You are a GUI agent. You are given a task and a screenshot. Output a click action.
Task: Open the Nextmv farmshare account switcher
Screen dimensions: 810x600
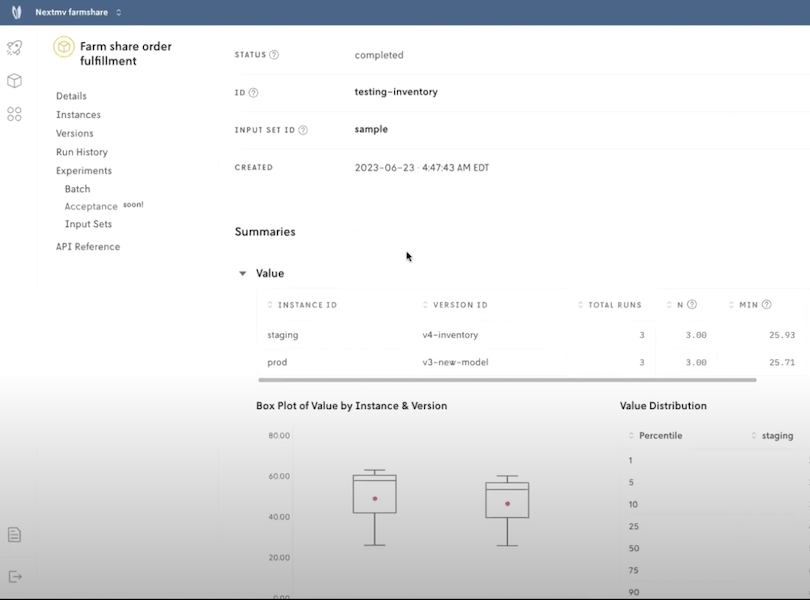[79, 13]
